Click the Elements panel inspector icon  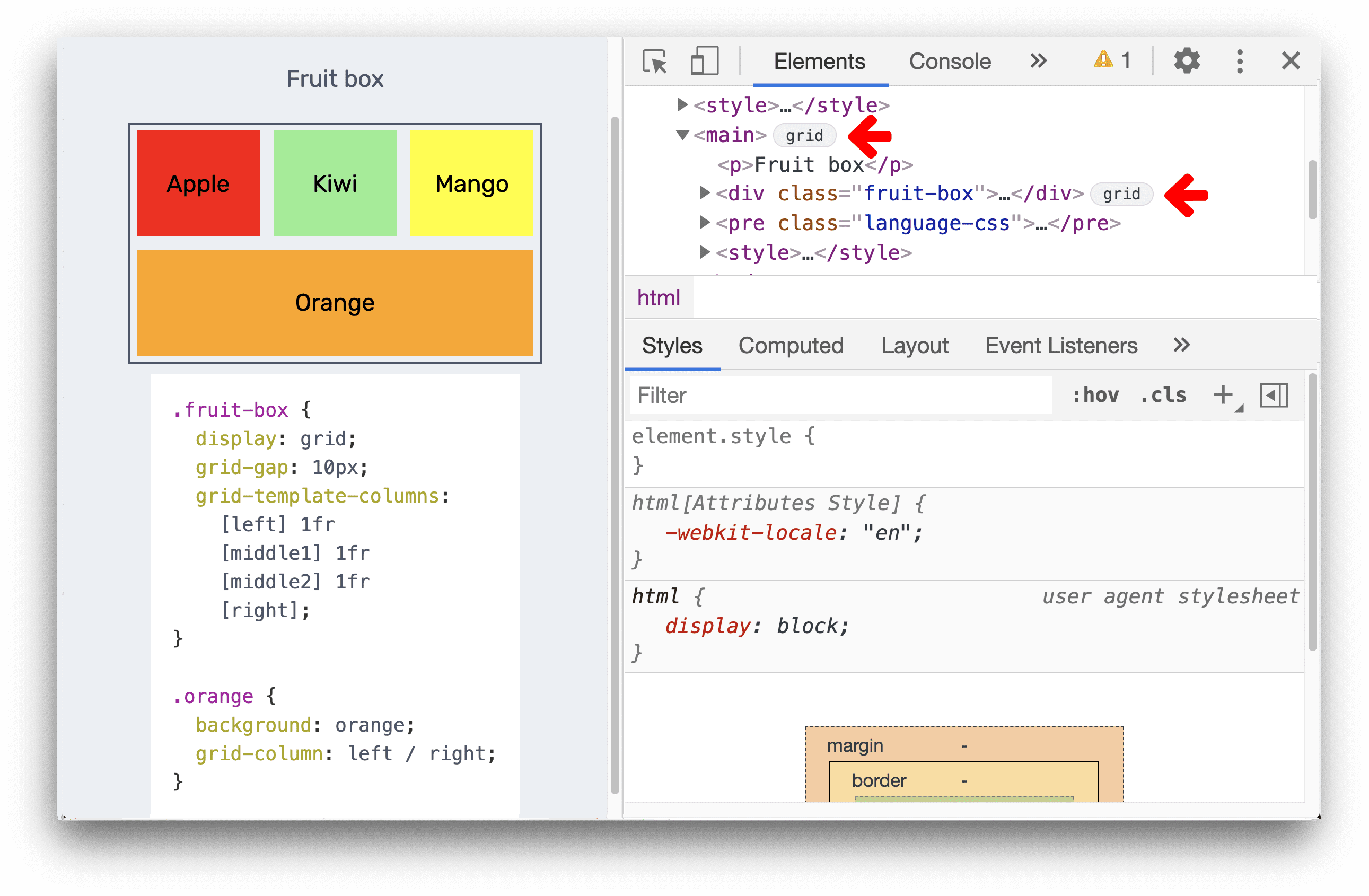pos(654,60)
